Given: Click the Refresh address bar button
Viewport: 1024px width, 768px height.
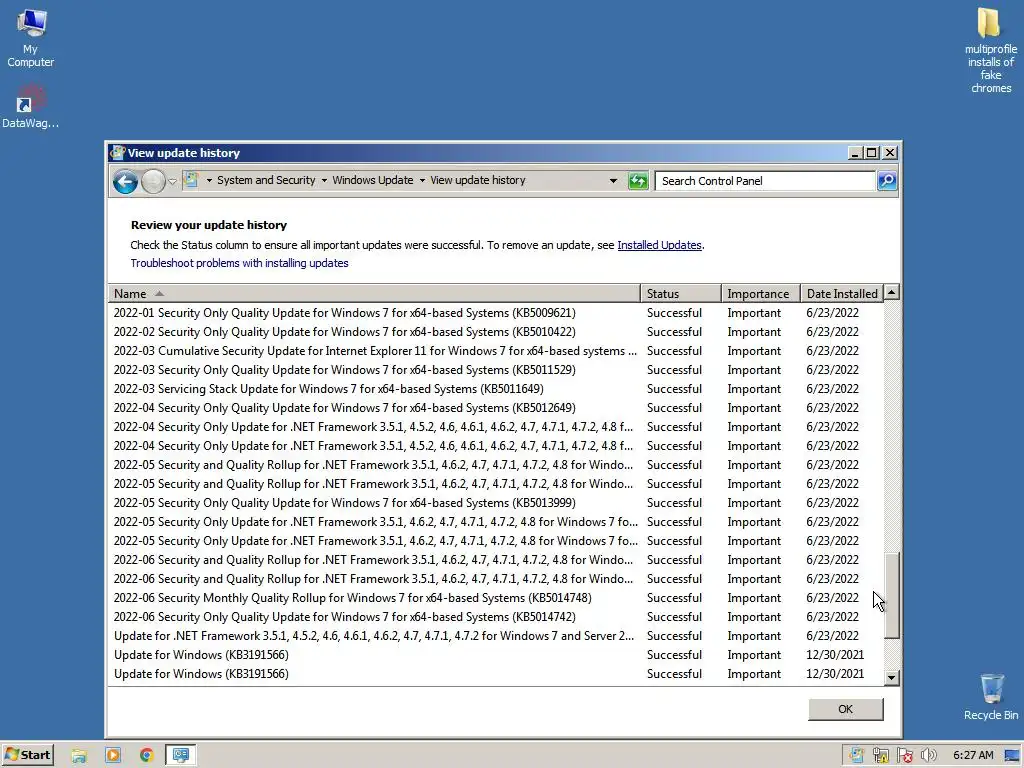Looking at the screenshot, I should (638, 181).
